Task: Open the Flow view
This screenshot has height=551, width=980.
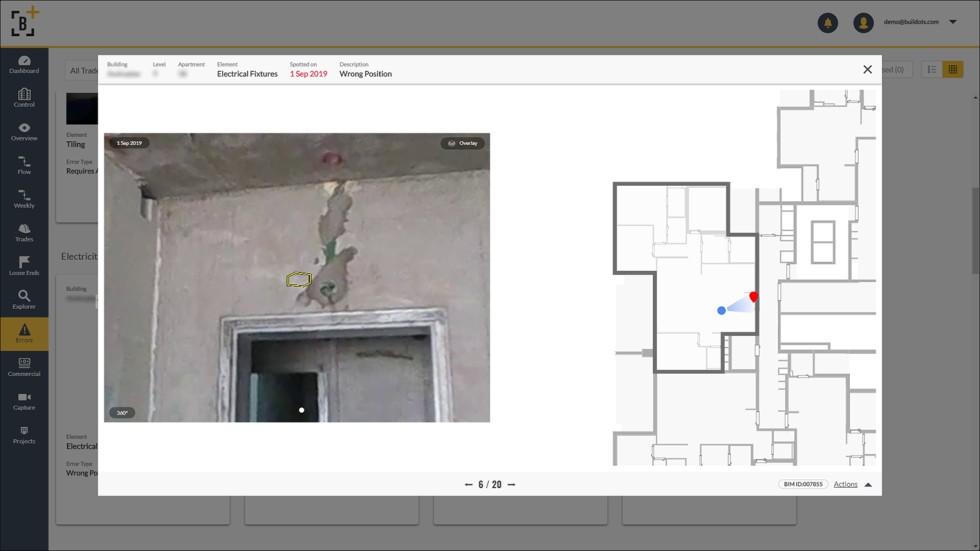Action: click(24, 165)
